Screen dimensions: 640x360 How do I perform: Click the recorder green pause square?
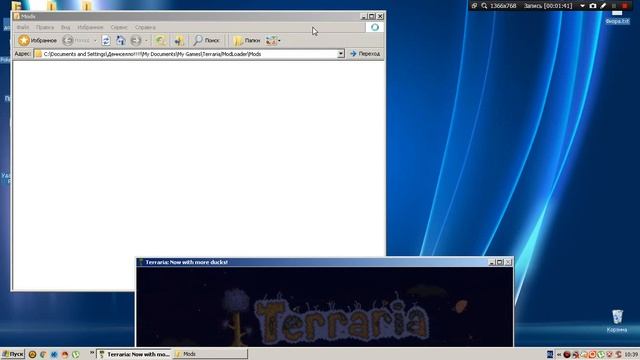tap(614, 6)
